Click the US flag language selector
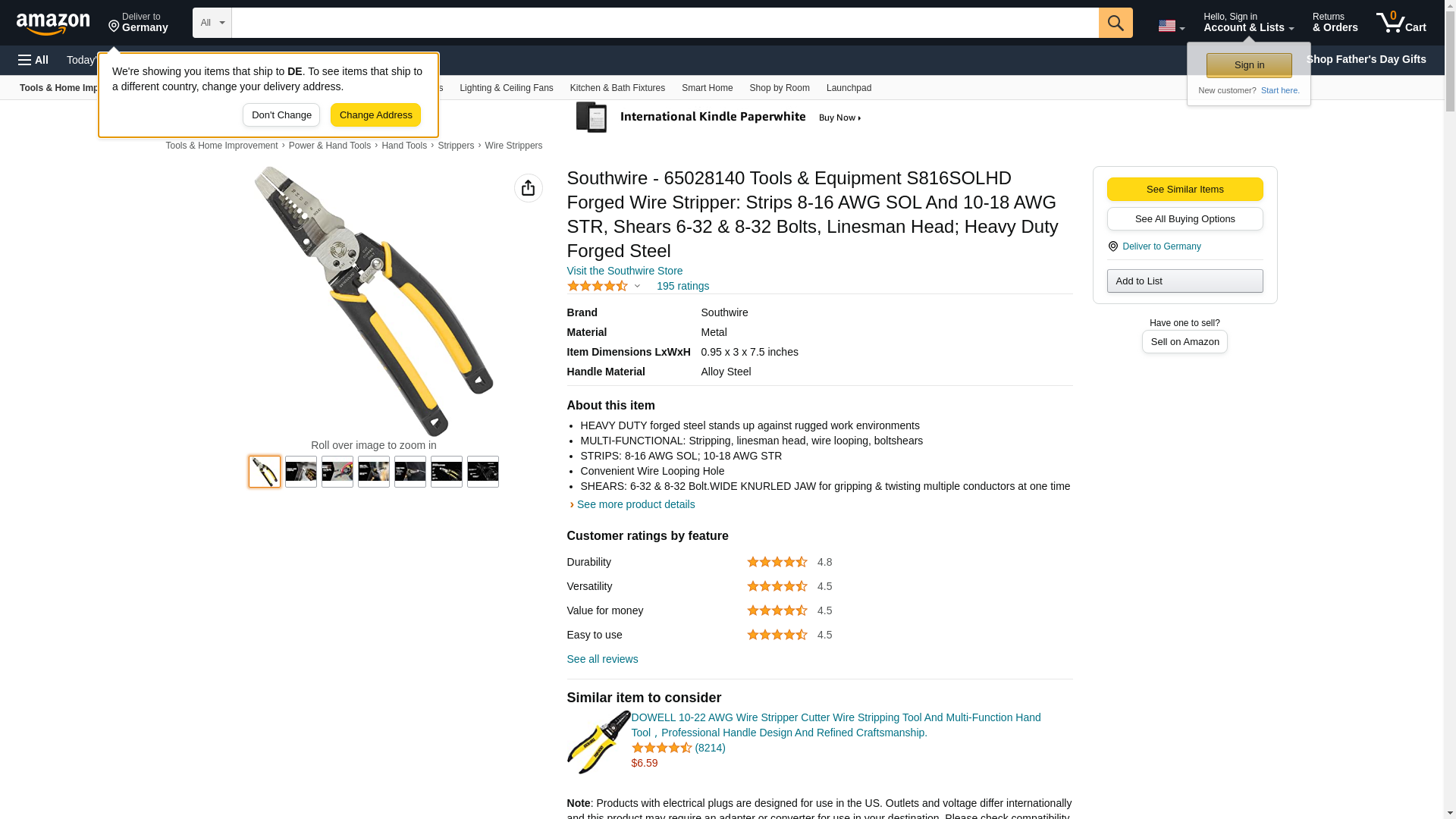 pyautogui.click(x=1171, y=26)
